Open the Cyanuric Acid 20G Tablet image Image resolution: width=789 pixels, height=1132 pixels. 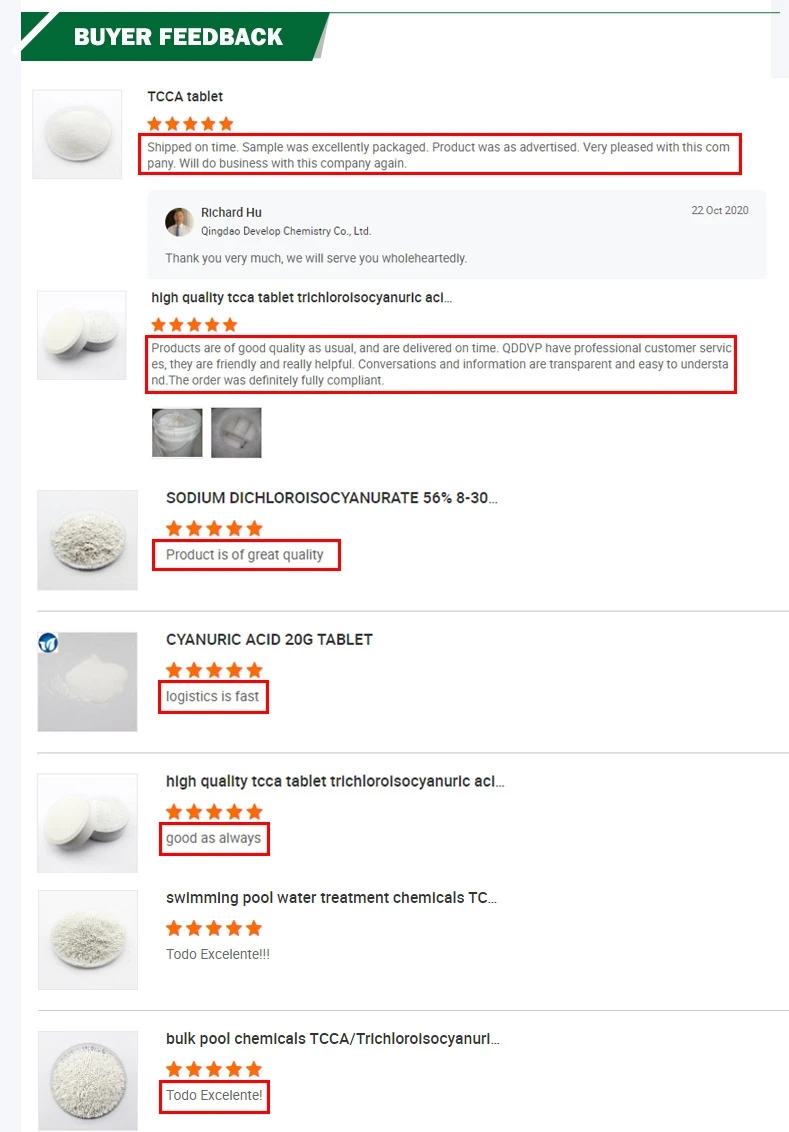coord(87,682)
